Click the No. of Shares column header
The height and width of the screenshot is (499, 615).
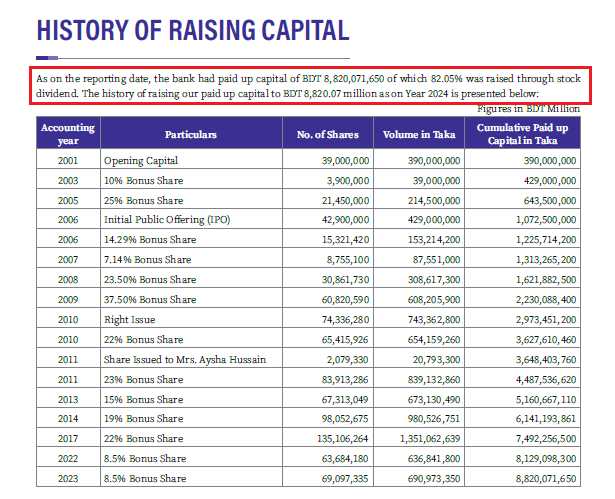(326, 134)
